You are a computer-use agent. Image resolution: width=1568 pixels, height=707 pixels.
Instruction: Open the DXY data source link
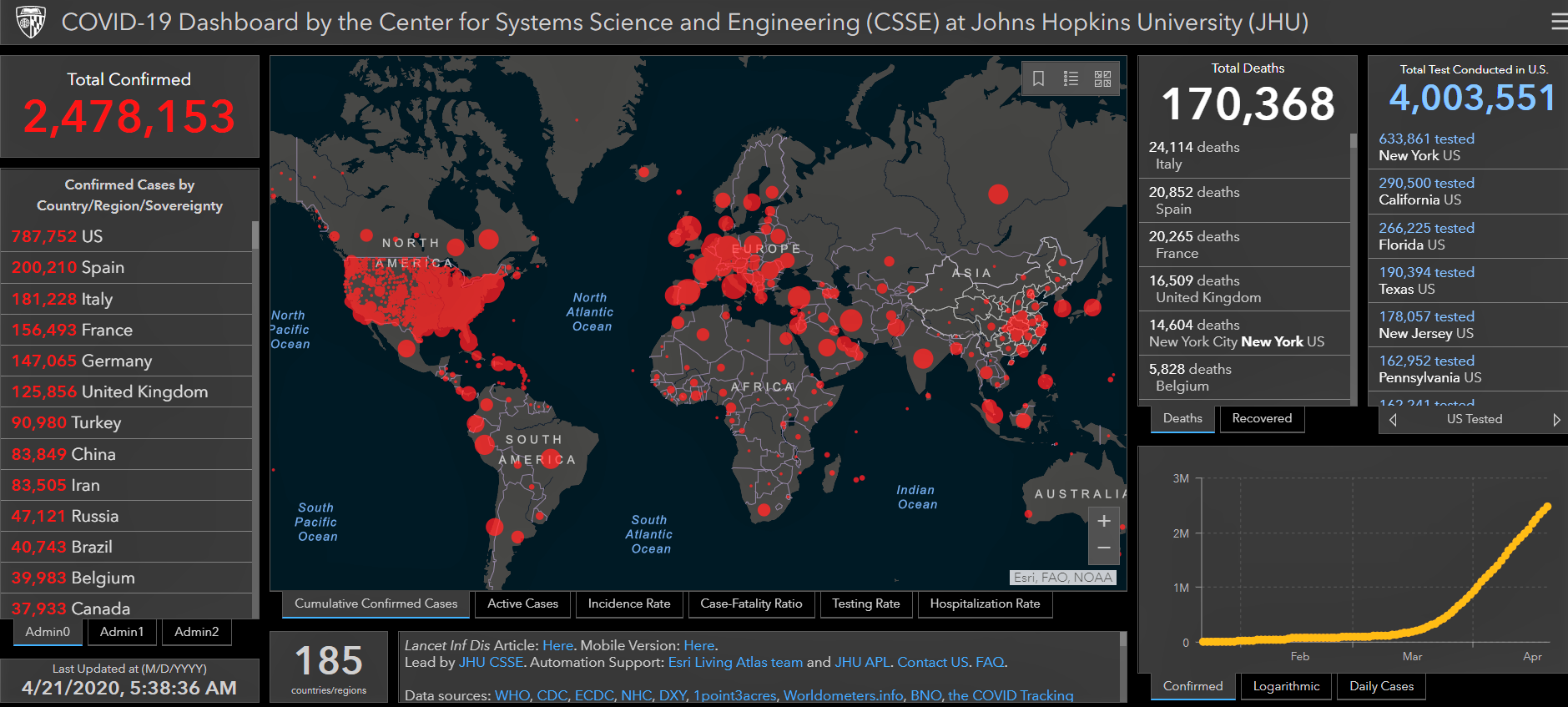pos(672,695)
